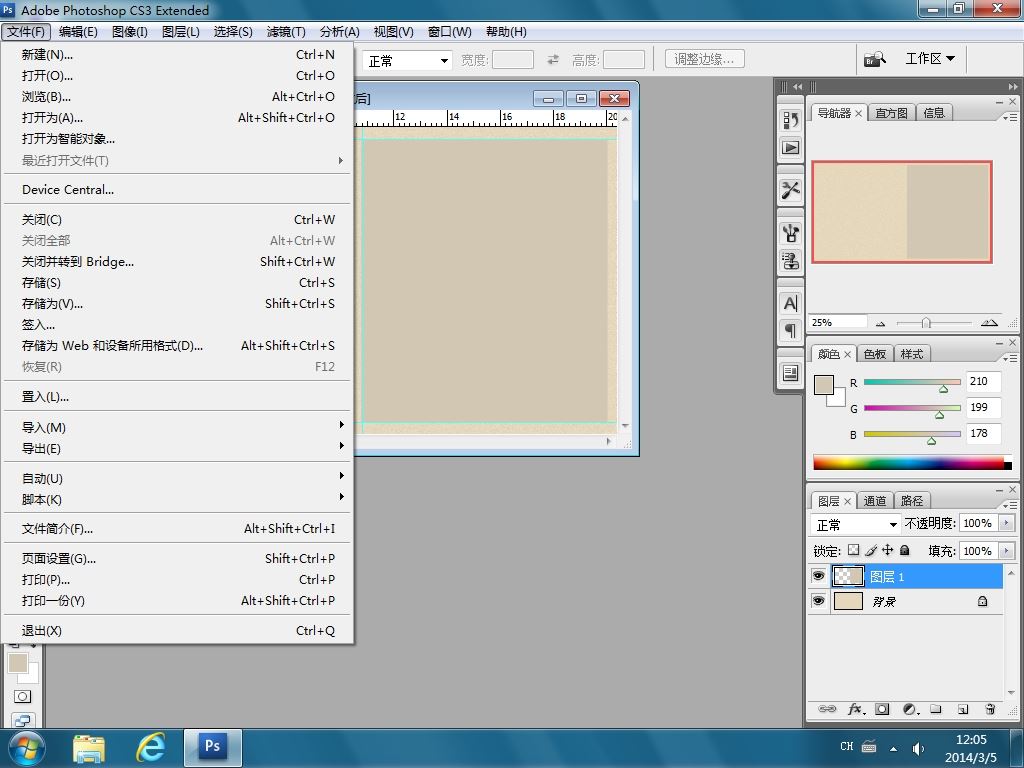Click the fx layer style icon

[856, 709]
